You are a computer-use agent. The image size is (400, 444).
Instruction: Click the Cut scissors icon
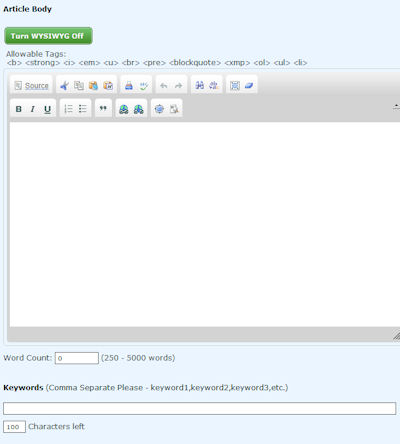click(64, 86)
